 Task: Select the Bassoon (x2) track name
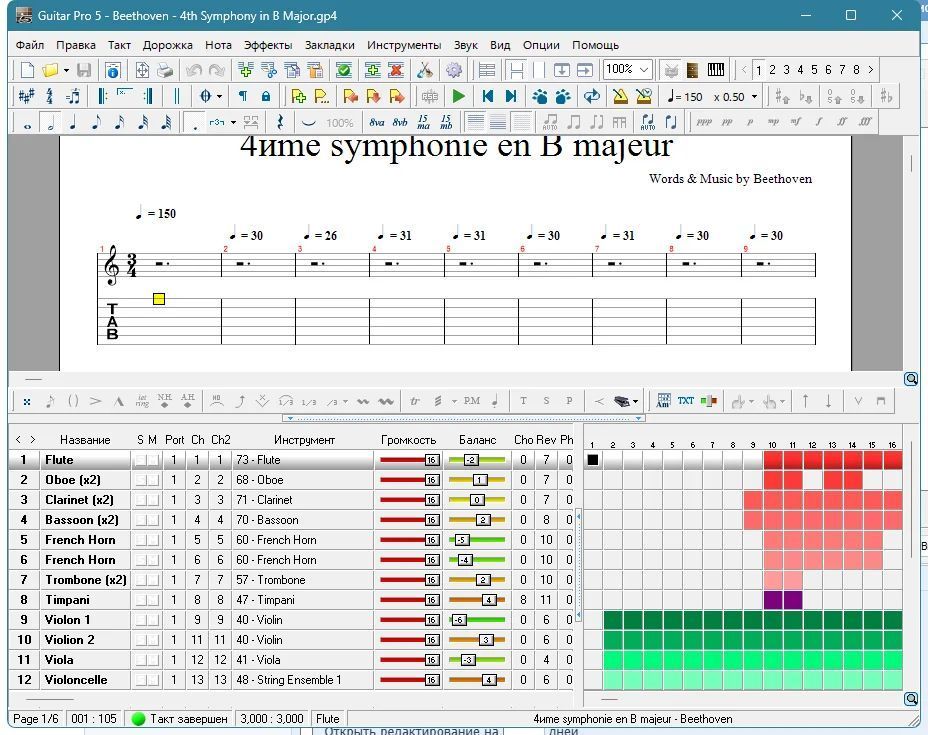pyautogui.click(x=82, y=520)
